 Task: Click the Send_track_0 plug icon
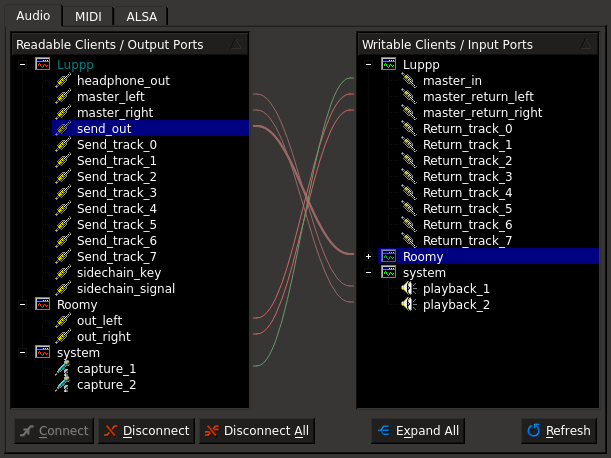pyautogui.click(x=63, y=145)
